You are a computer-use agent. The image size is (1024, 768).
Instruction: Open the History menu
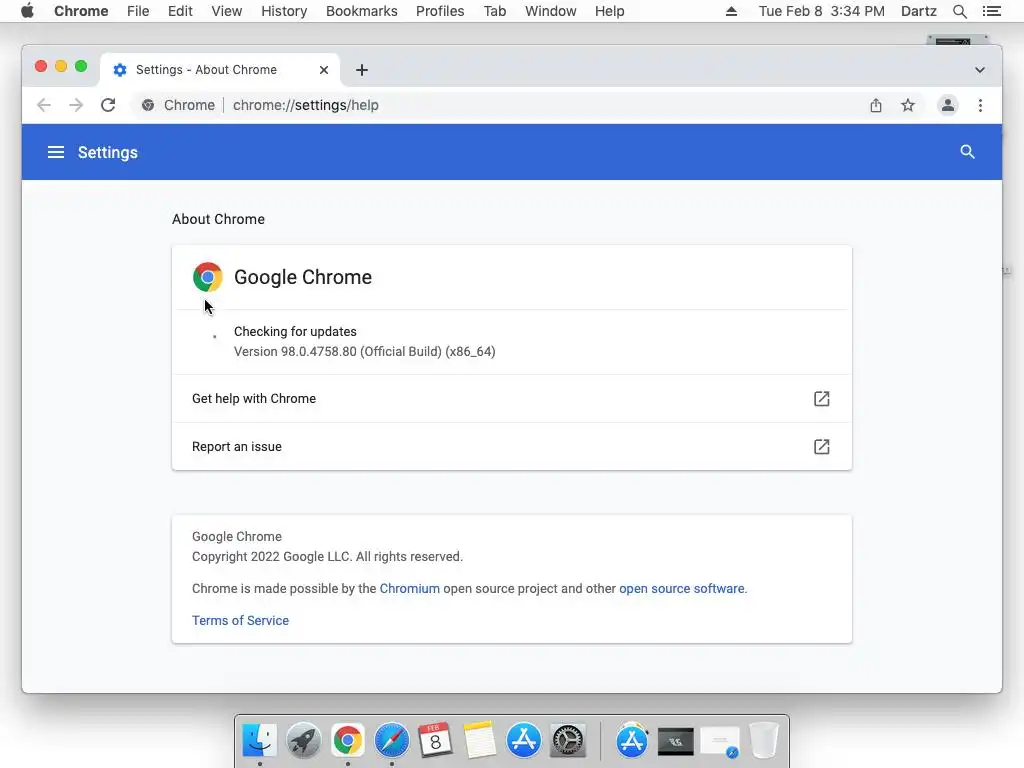tap(284, 11)
